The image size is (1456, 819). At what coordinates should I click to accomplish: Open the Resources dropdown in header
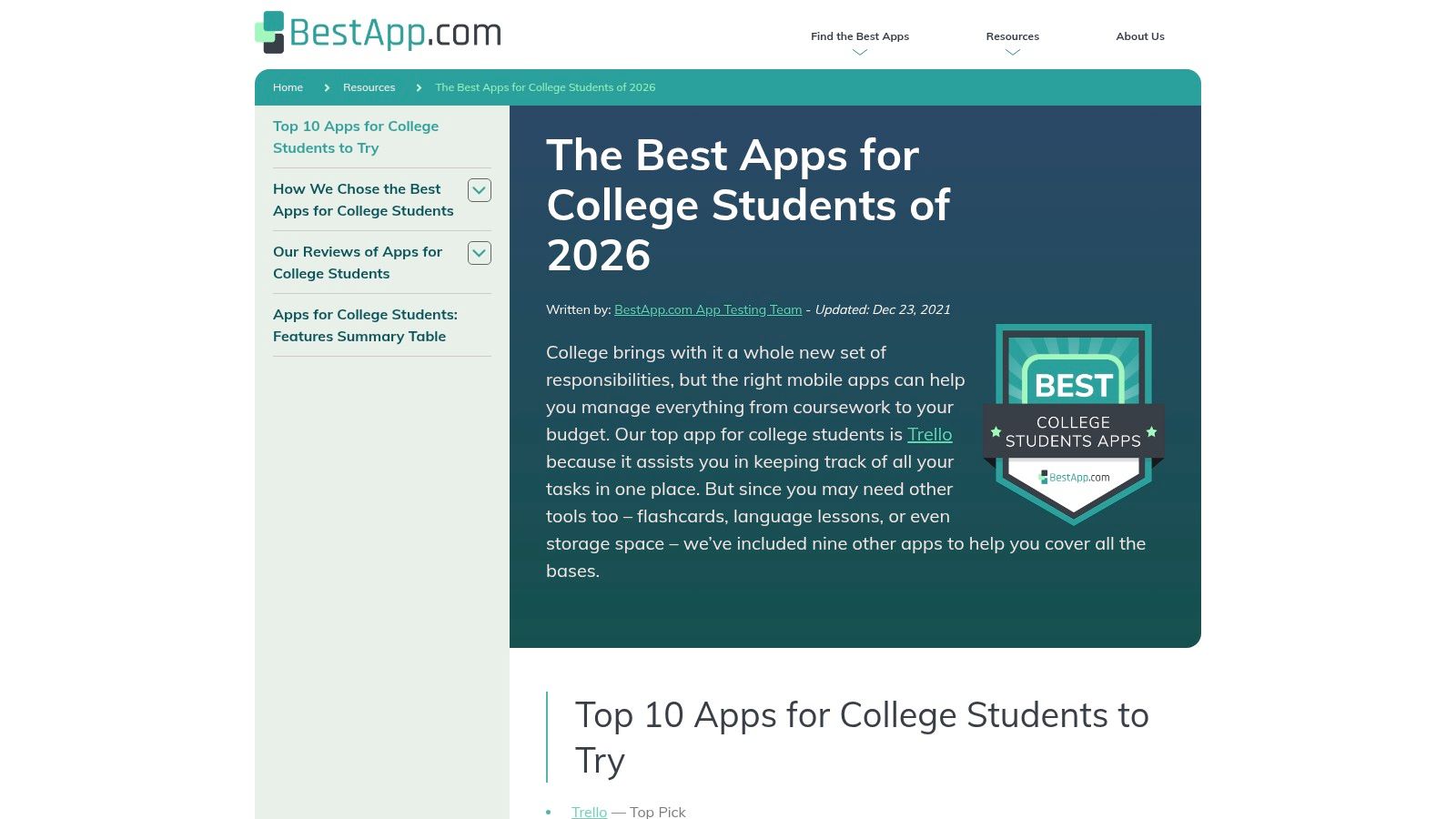1012,36
